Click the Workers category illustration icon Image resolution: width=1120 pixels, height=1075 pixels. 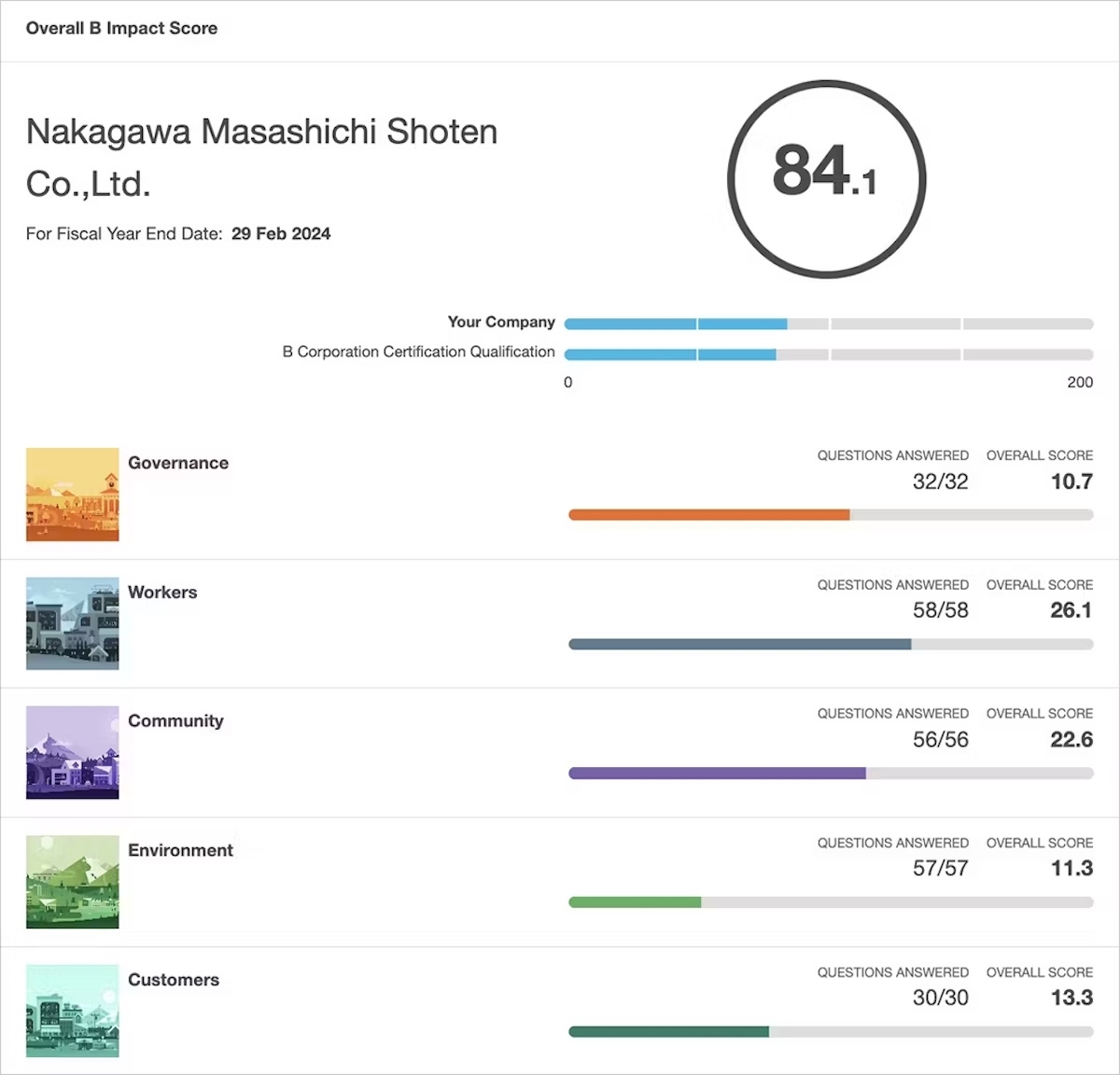tap(73, 623)
